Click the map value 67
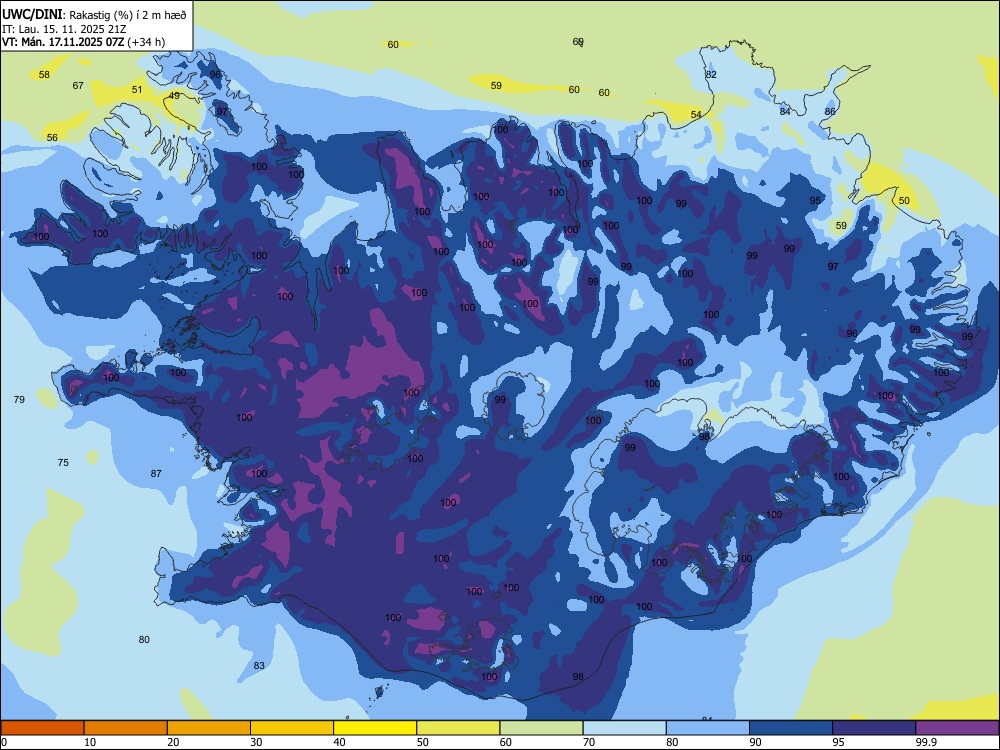Viewport: 1000px width, 750px height. point(78,85)
